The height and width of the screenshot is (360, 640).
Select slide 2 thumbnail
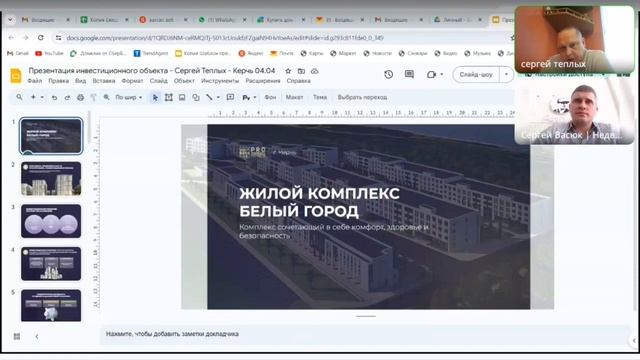tap(51, 179)
